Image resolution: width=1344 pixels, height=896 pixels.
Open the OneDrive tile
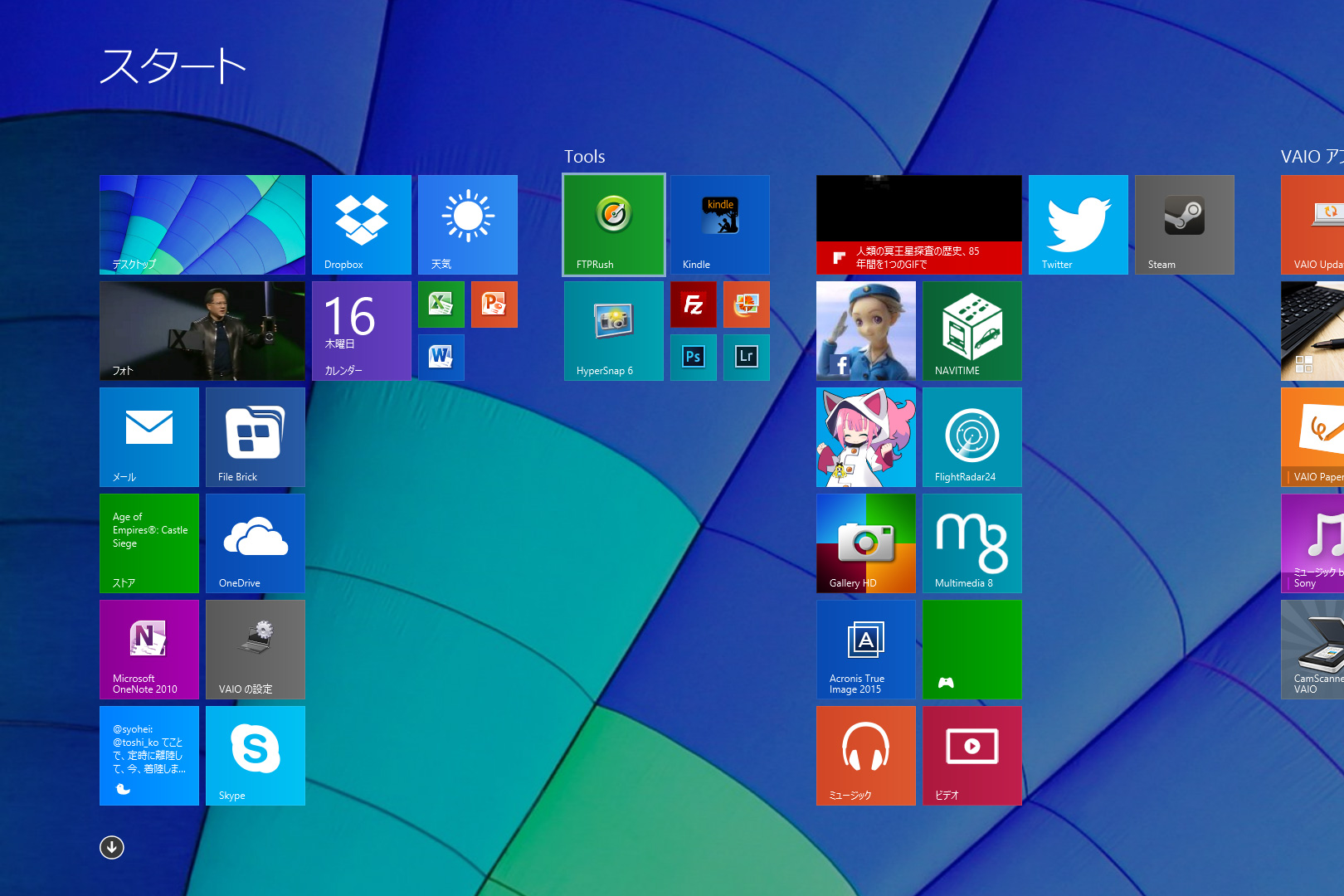pyautogui.click(x=255, y=543)
